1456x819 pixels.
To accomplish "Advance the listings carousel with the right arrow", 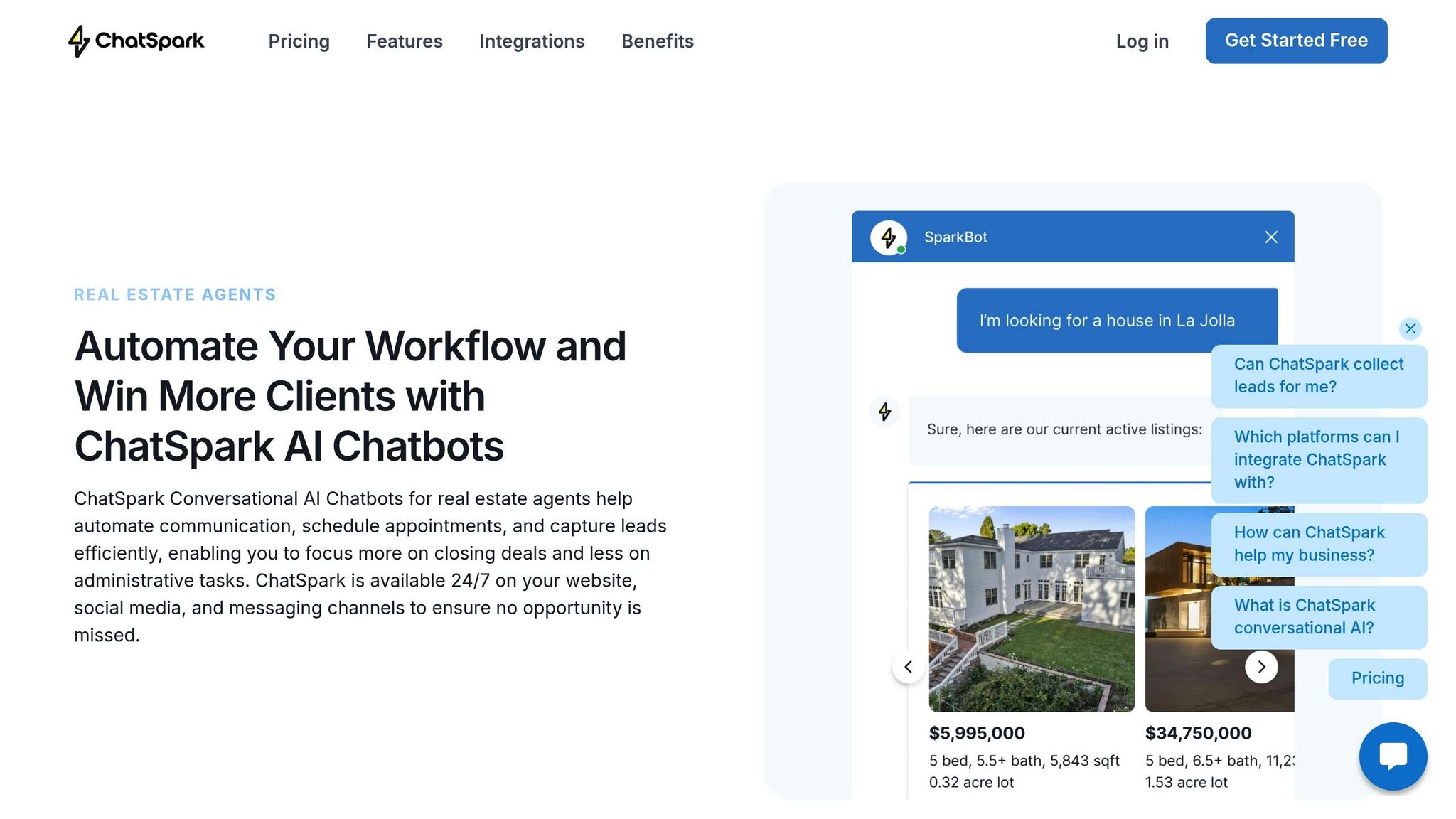I will 1262,667.
